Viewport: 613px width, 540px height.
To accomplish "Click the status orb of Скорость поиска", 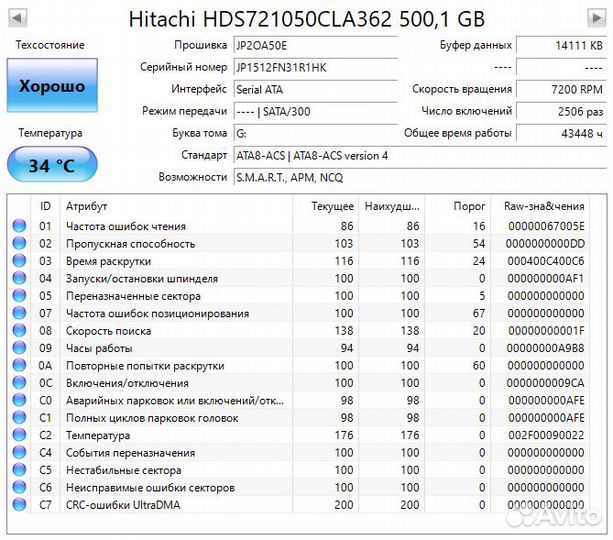I will (x=19, y=330).
